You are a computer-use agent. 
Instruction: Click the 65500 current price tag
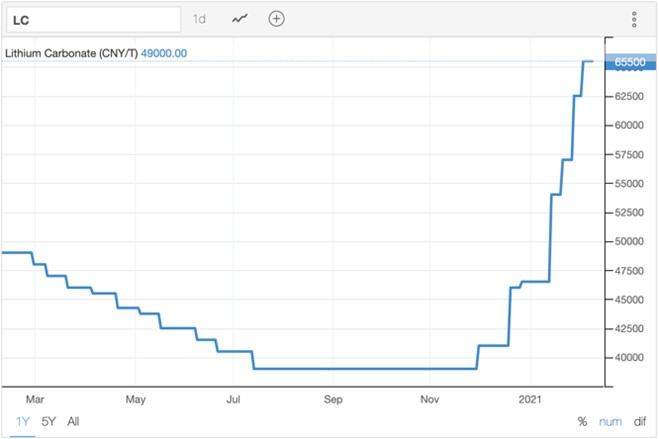pyautogui.click(x=629, y=62)
